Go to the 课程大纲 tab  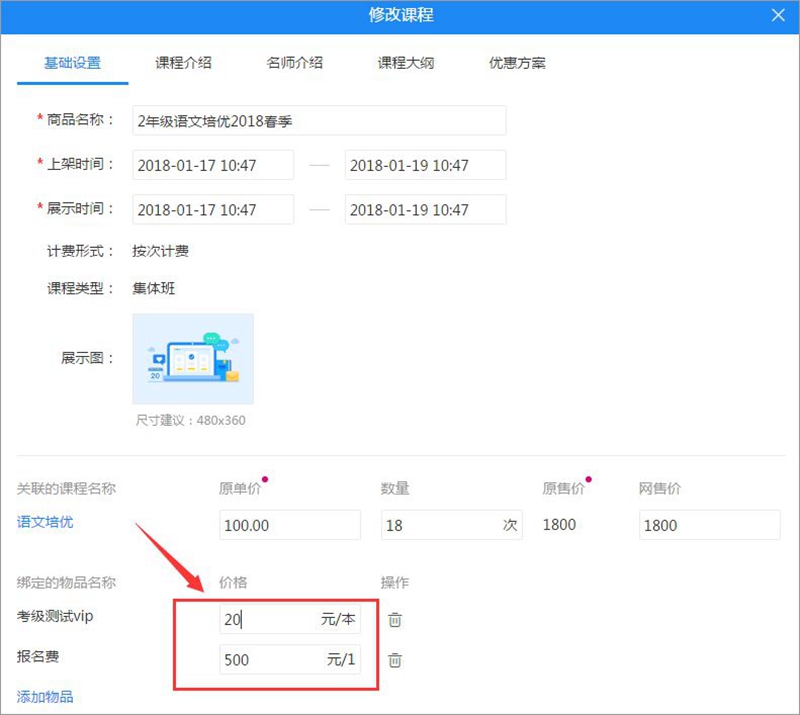tap(405, 63)
